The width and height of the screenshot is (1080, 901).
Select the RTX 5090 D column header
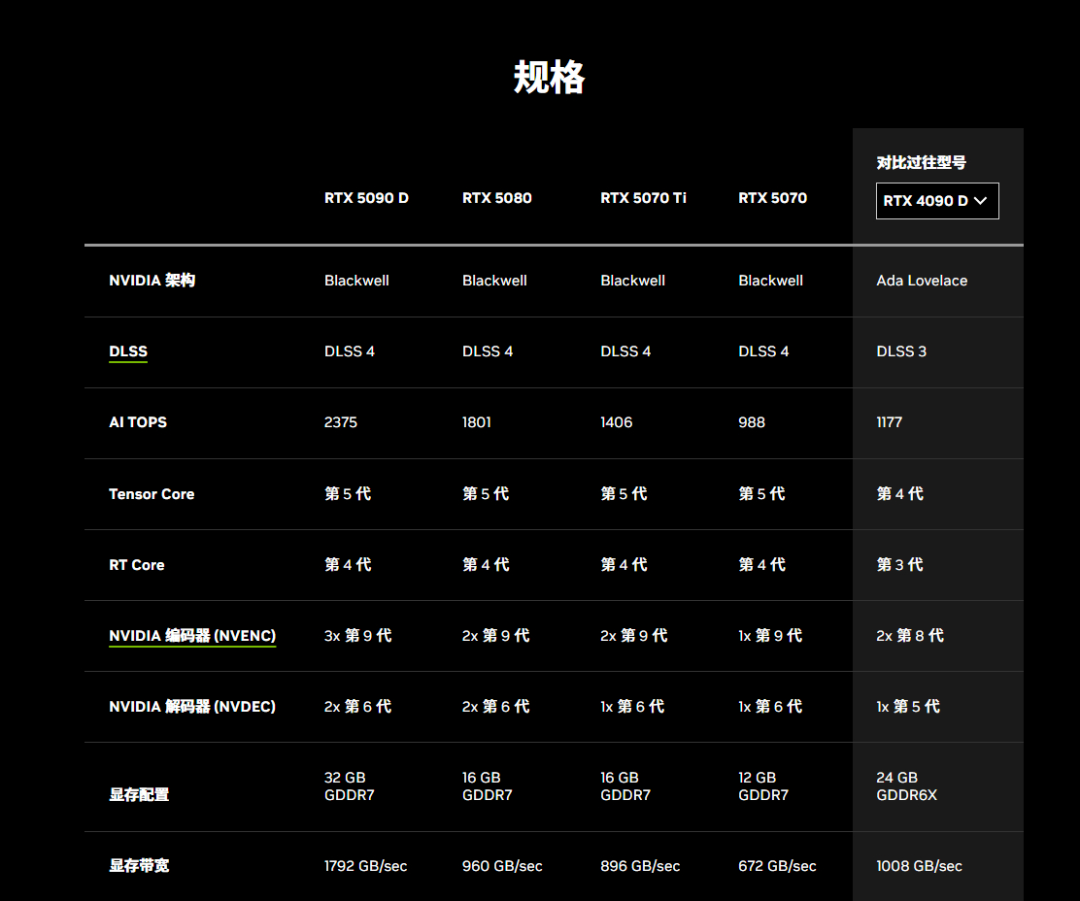tap(366, 198)
